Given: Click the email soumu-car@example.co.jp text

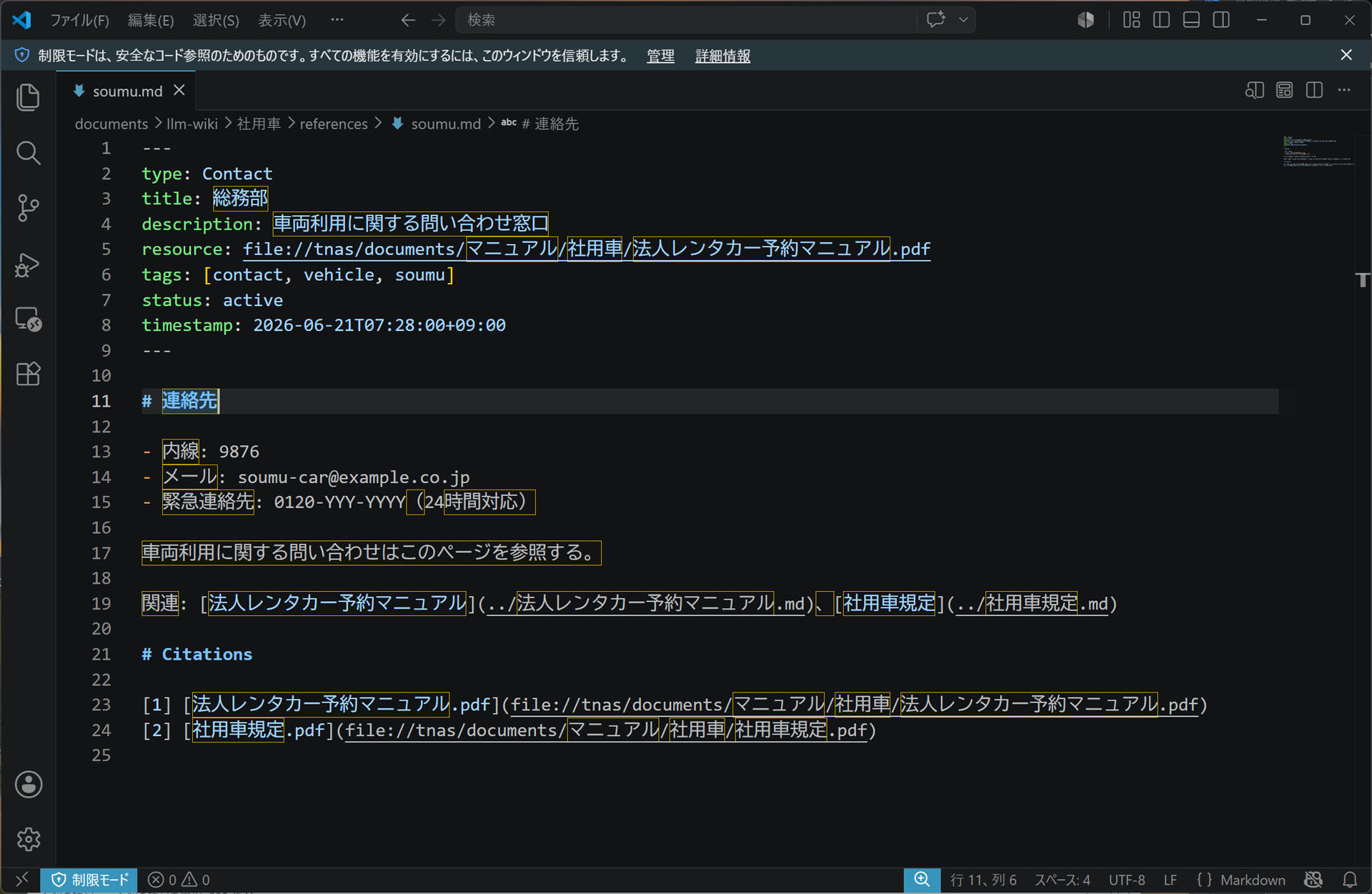Looking at the screenshot, I should [x=354, y=477].
